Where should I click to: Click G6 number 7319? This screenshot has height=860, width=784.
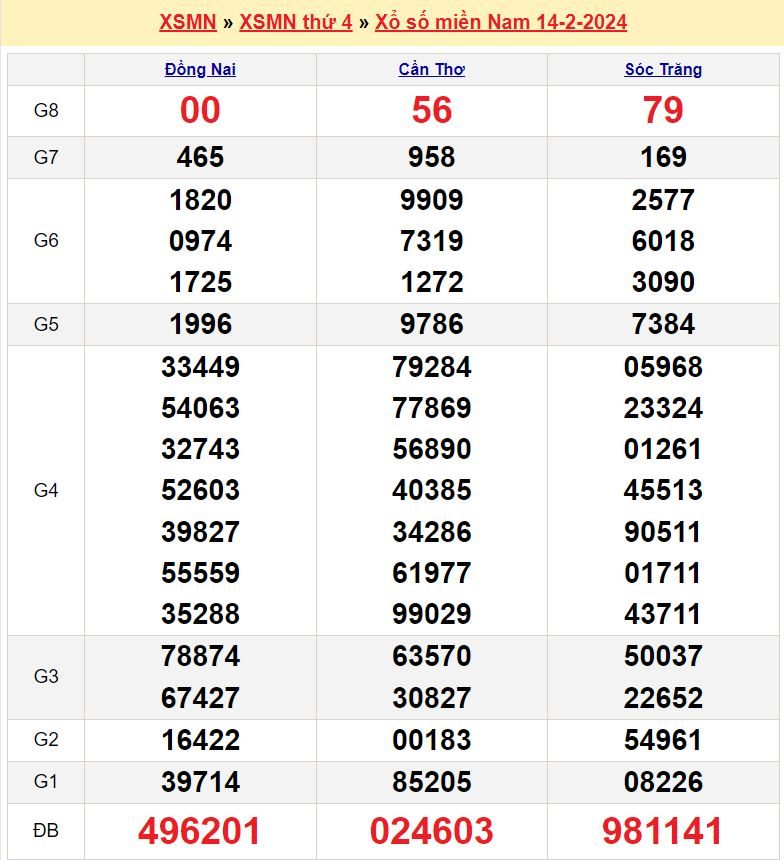[432, 241]
